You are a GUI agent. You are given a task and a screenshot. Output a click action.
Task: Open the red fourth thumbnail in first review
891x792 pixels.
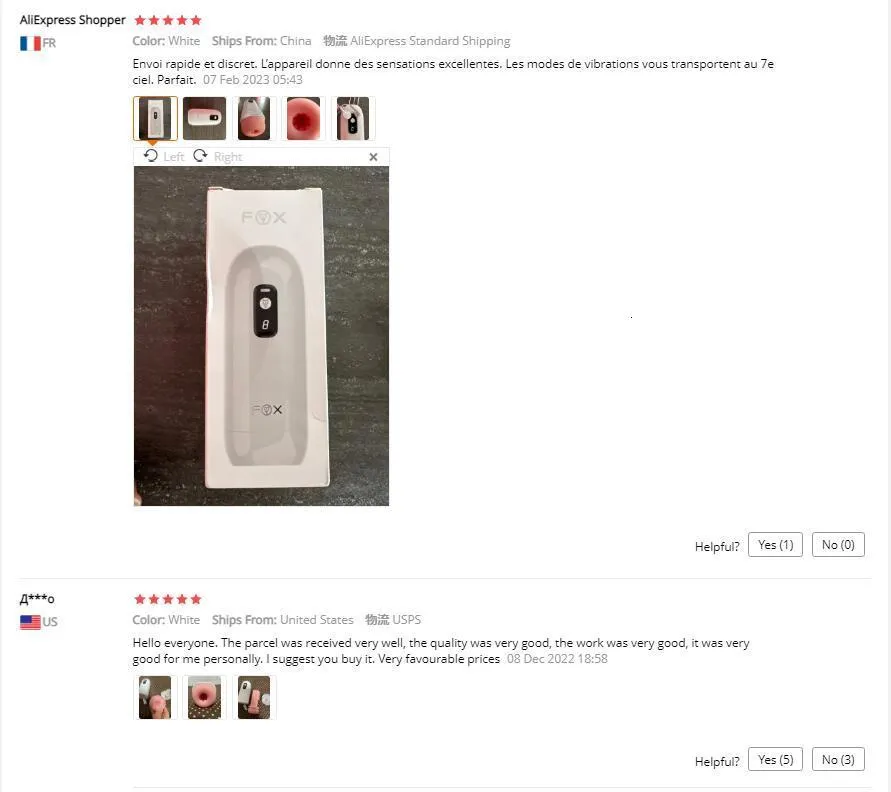coord(303,118)
